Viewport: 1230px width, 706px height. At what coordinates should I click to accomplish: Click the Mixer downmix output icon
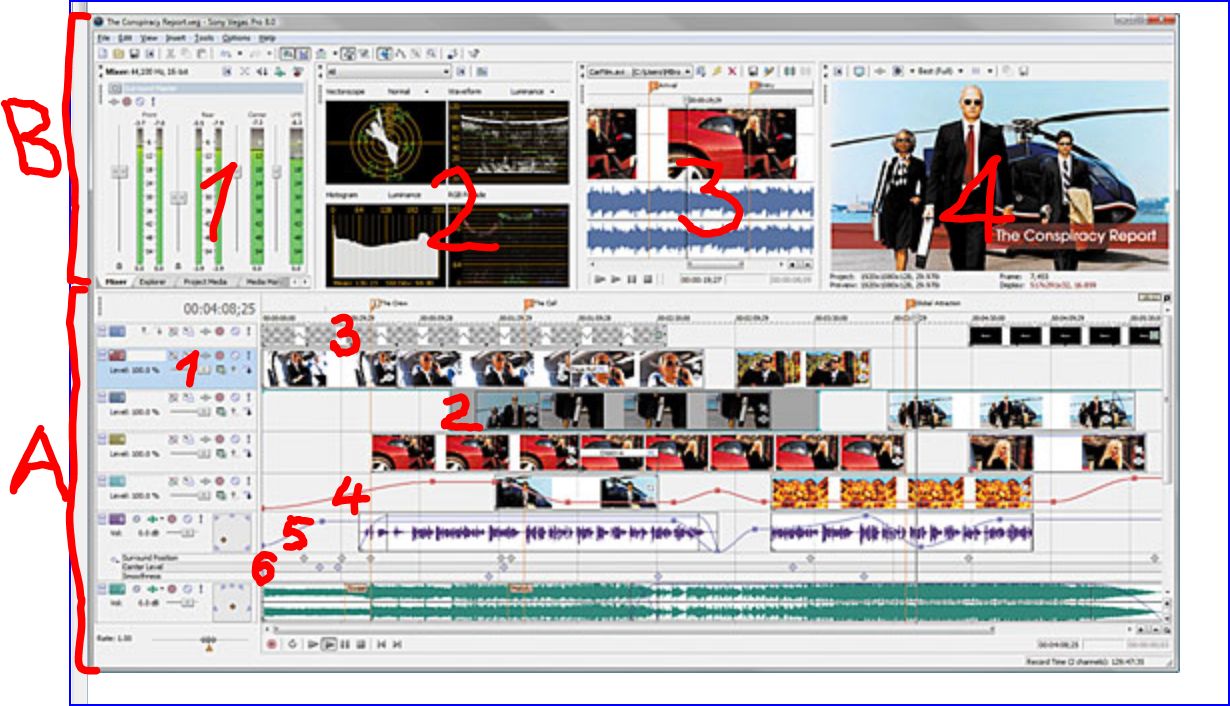[x=244, y=72]
